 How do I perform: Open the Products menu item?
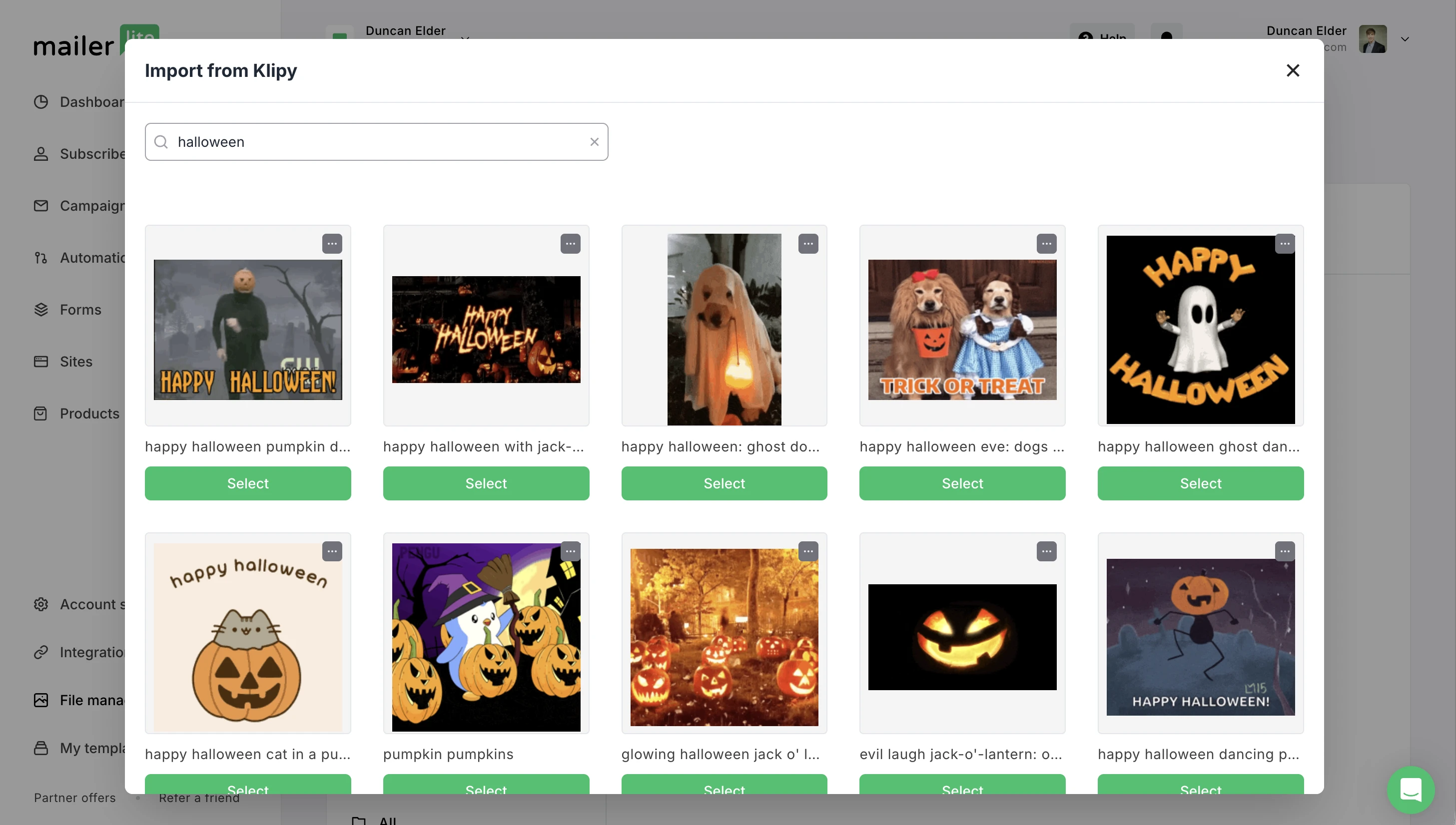(89, 413)
